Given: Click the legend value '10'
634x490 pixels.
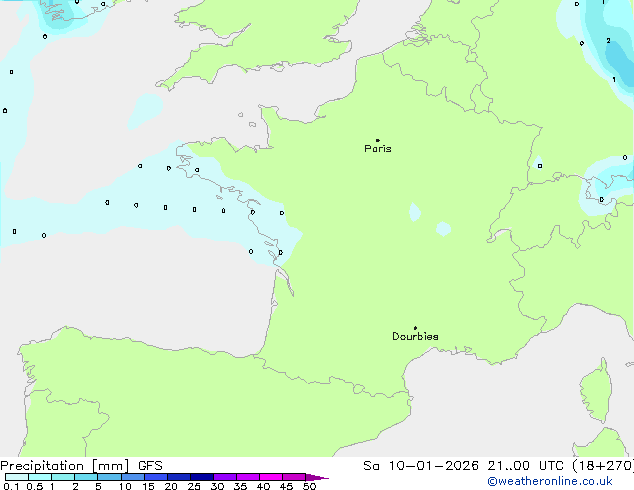Looking at the screenshot, I should [125, 486].
